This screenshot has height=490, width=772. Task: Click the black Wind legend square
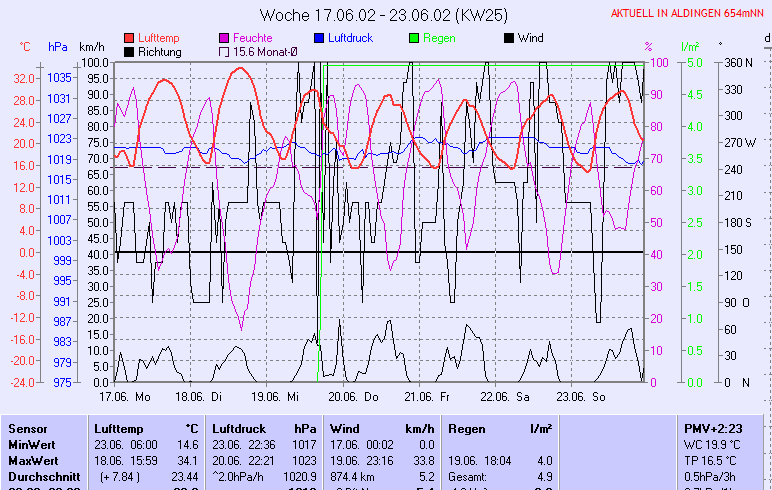[509, 38]
